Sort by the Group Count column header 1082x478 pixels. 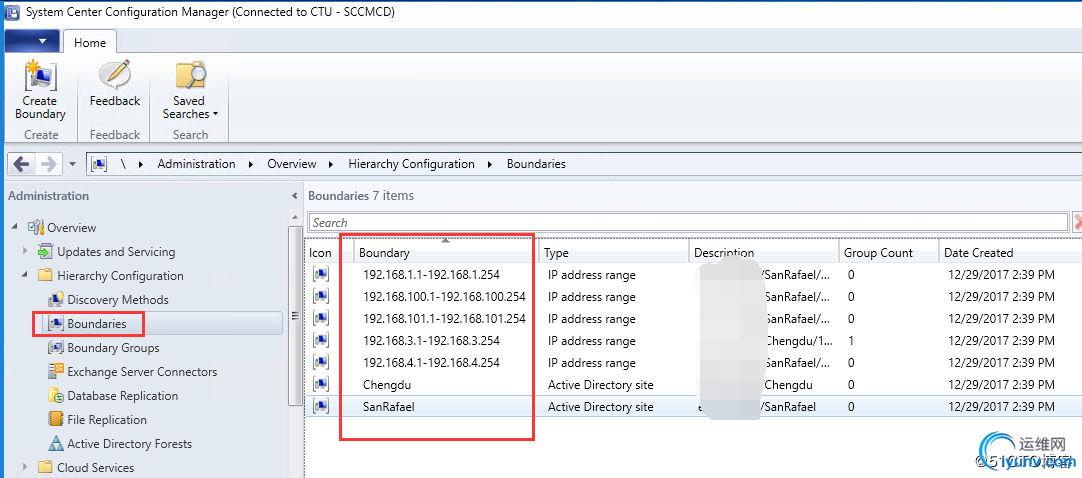889,252
